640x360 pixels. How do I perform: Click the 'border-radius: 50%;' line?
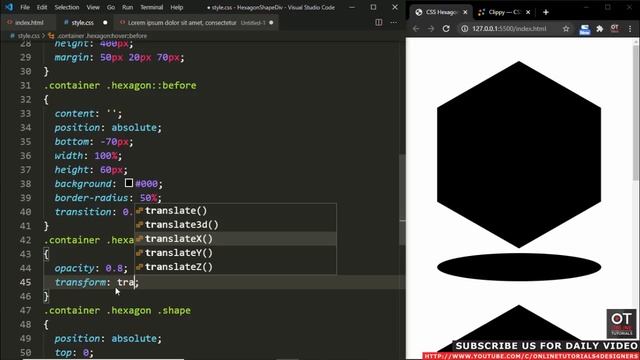108,198
